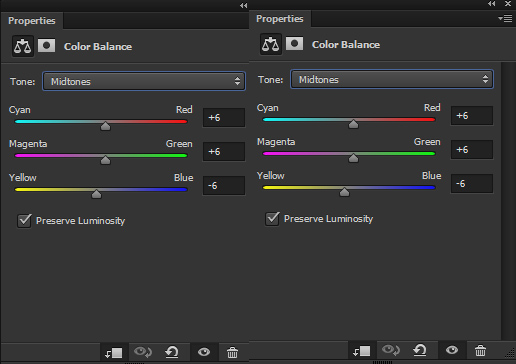The image size is (516, 364).
Task: Click Yellow-Blue slider handle in right panel
Action: 344,192
